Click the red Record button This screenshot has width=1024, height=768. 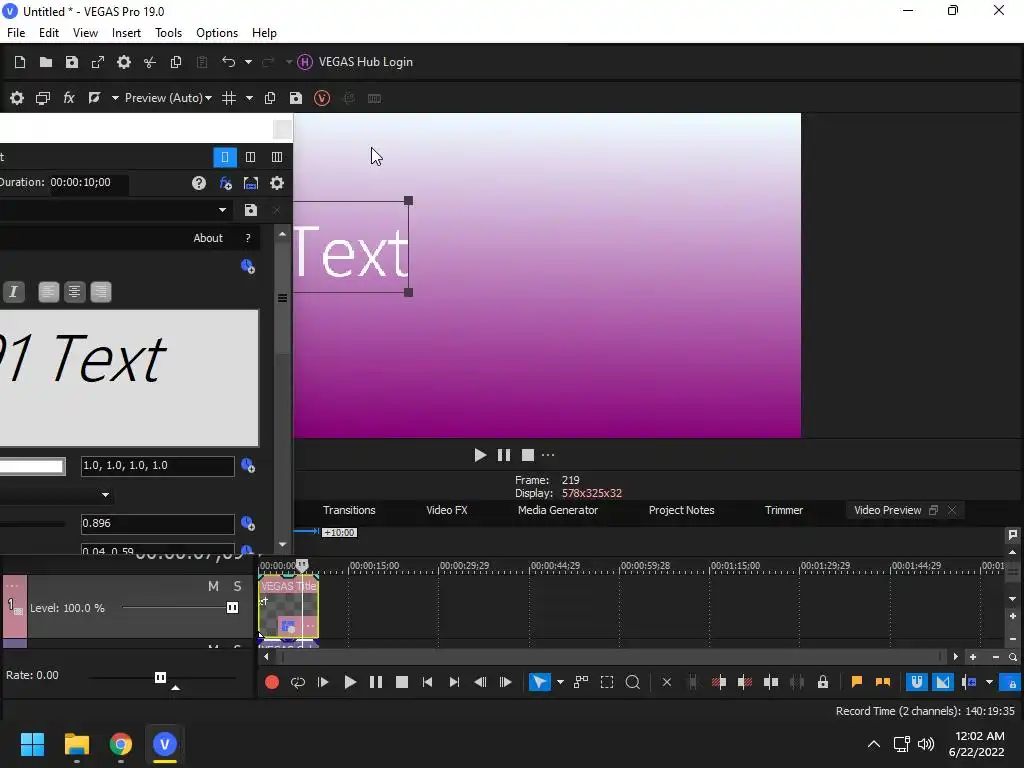[272, 682]
